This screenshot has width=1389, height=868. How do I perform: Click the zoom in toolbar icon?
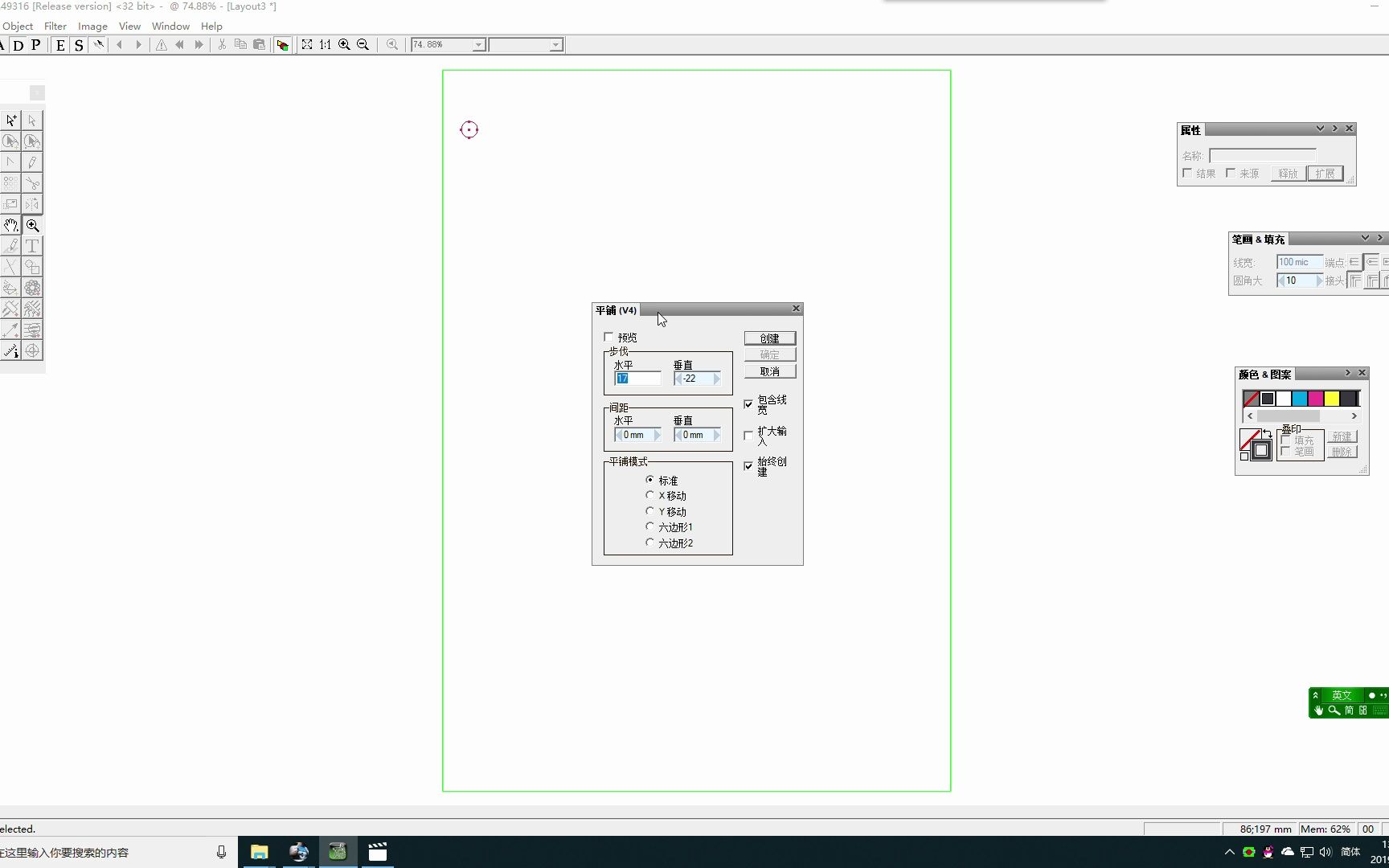[x=344, y=45]
